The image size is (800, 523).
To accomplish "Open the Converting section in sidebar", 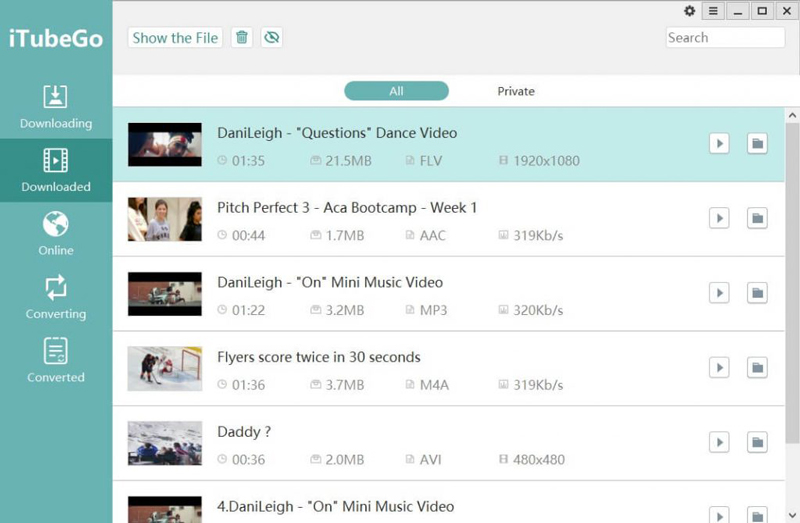I will coord(56,297).
